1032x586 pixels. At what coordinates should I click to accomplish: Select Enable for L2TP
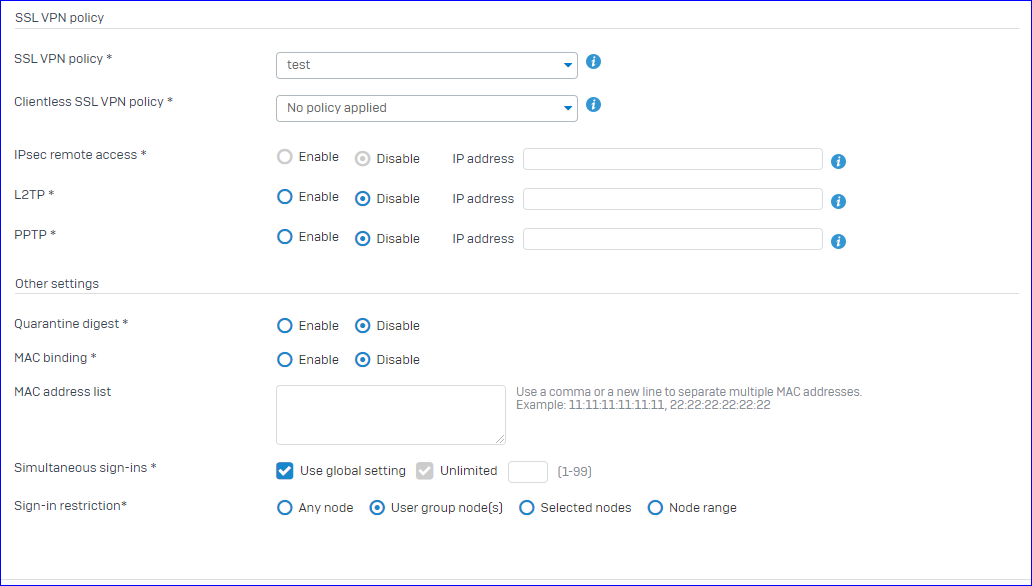(x=284, y=197)
